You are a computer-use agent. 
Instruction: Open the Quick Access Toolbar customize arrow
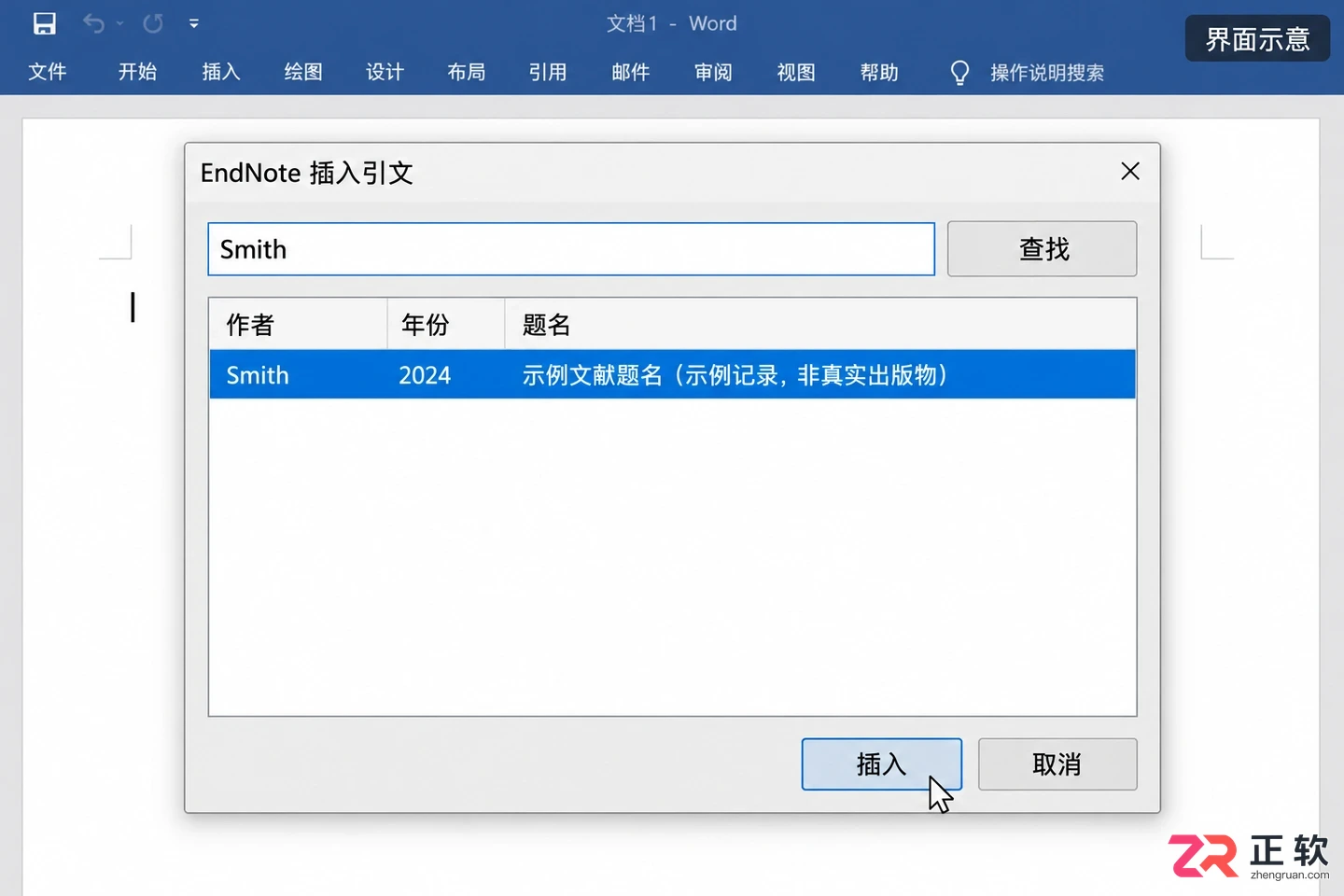[x=194, y=23]
